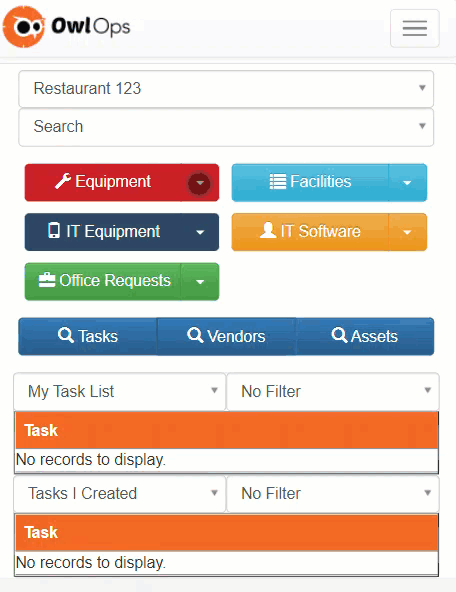
Task: Search Assets with the magnifier button
Action: pyautogui.click(x=365, y=336)
